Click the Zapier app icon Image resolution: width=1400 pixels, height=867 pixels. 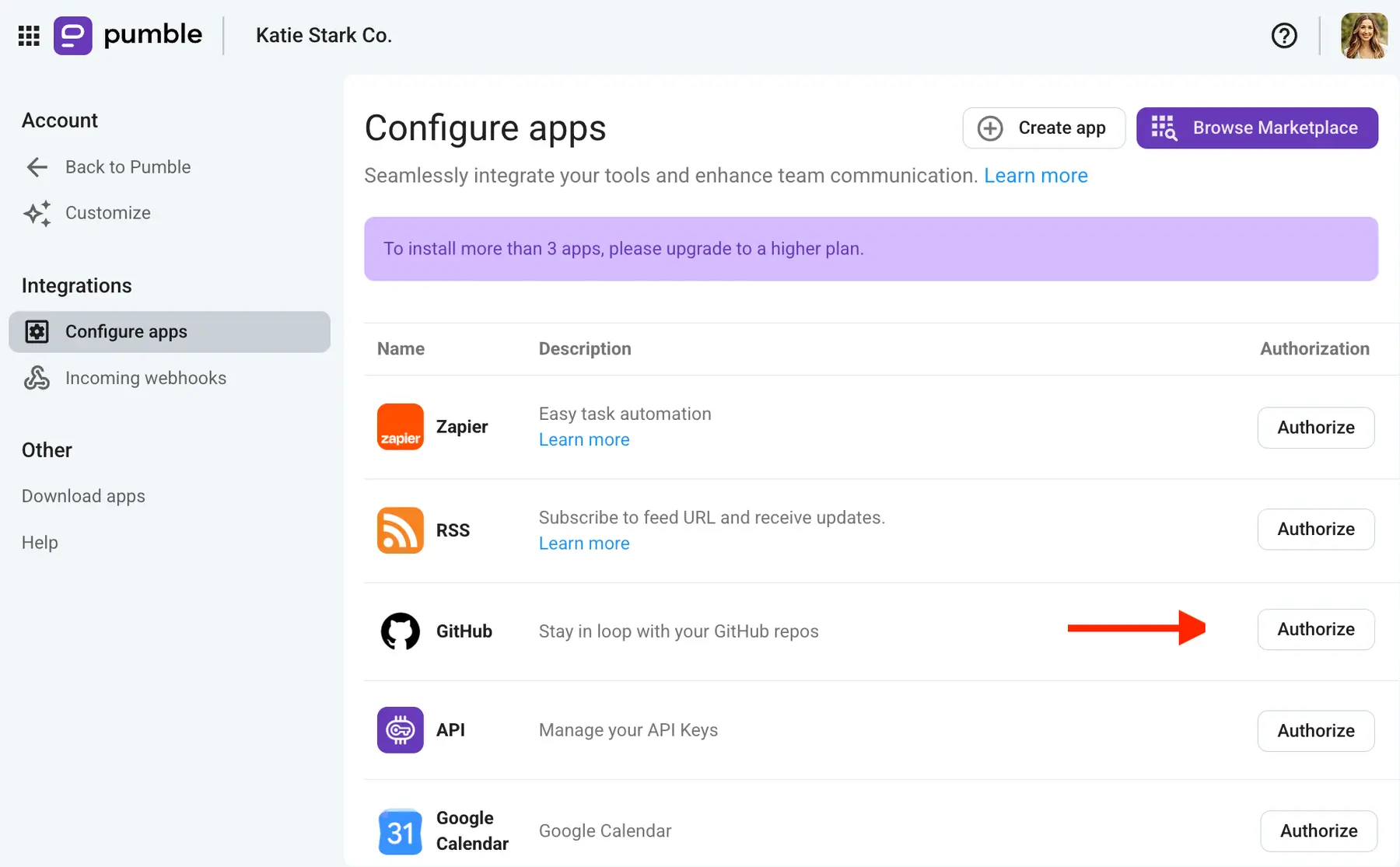pyautogui.click(x=401, y=427)
